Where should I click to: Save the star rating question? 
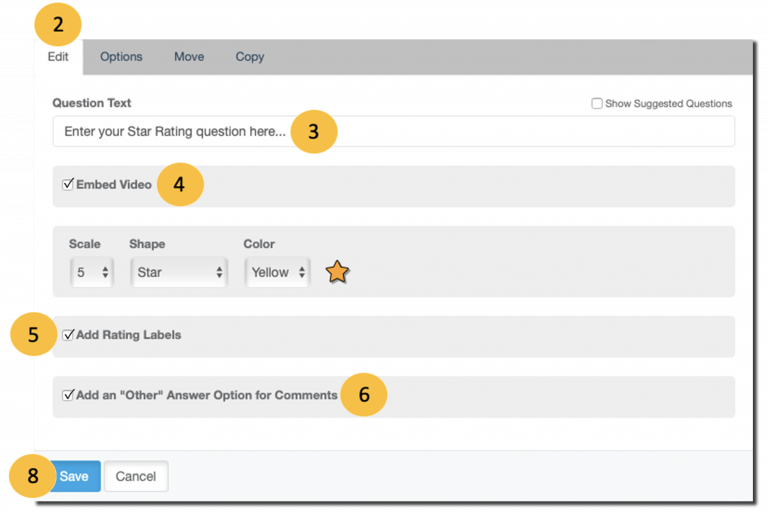(x=74, y=476)
